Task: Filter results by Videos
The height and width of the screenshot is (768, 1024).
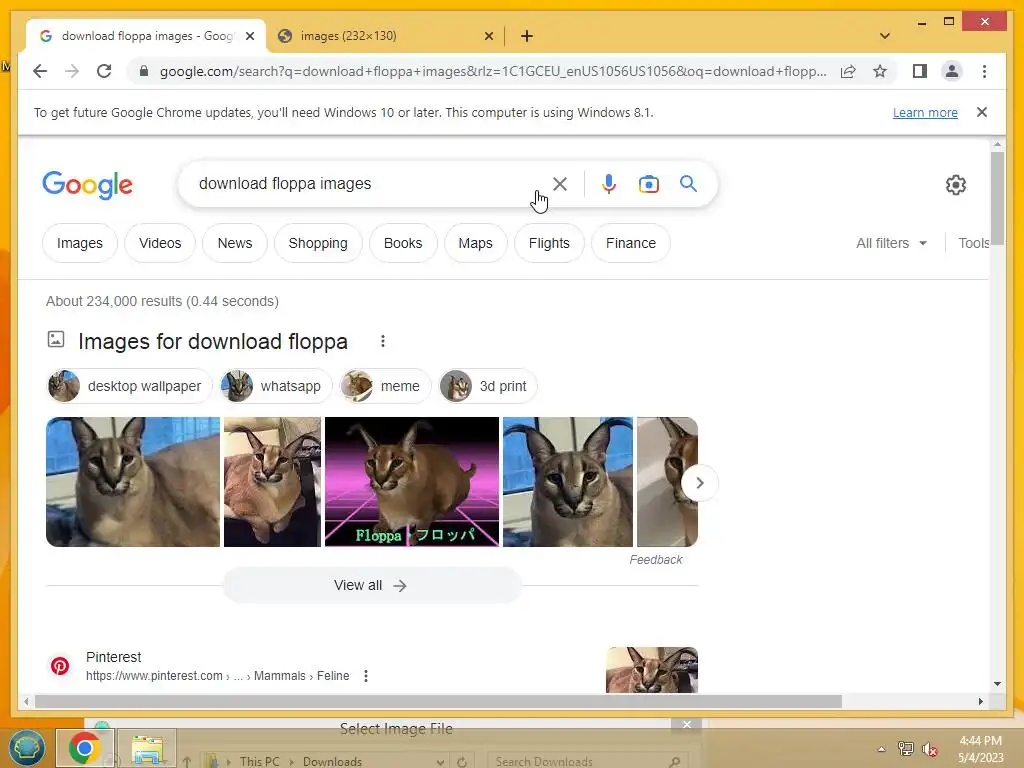Action: (160, 243)
